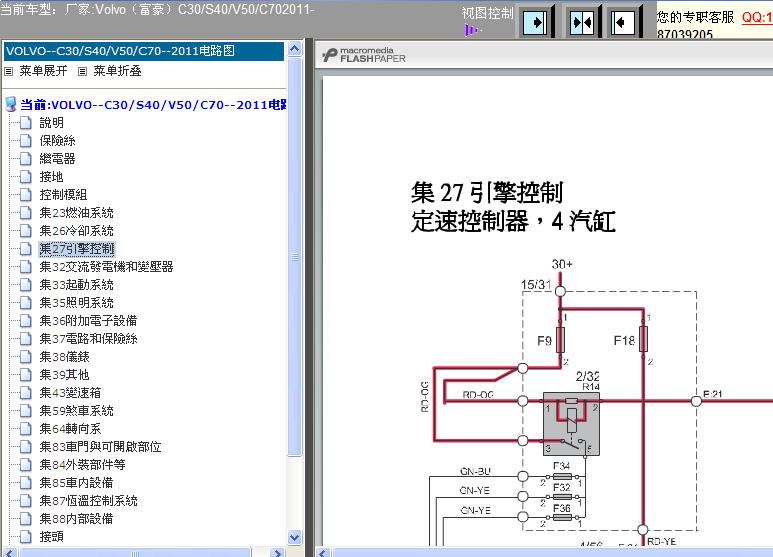Viewport: 773px width, 557px height.
Task: Open 集84外裝部件等 page
Action: tap(82, 465)
